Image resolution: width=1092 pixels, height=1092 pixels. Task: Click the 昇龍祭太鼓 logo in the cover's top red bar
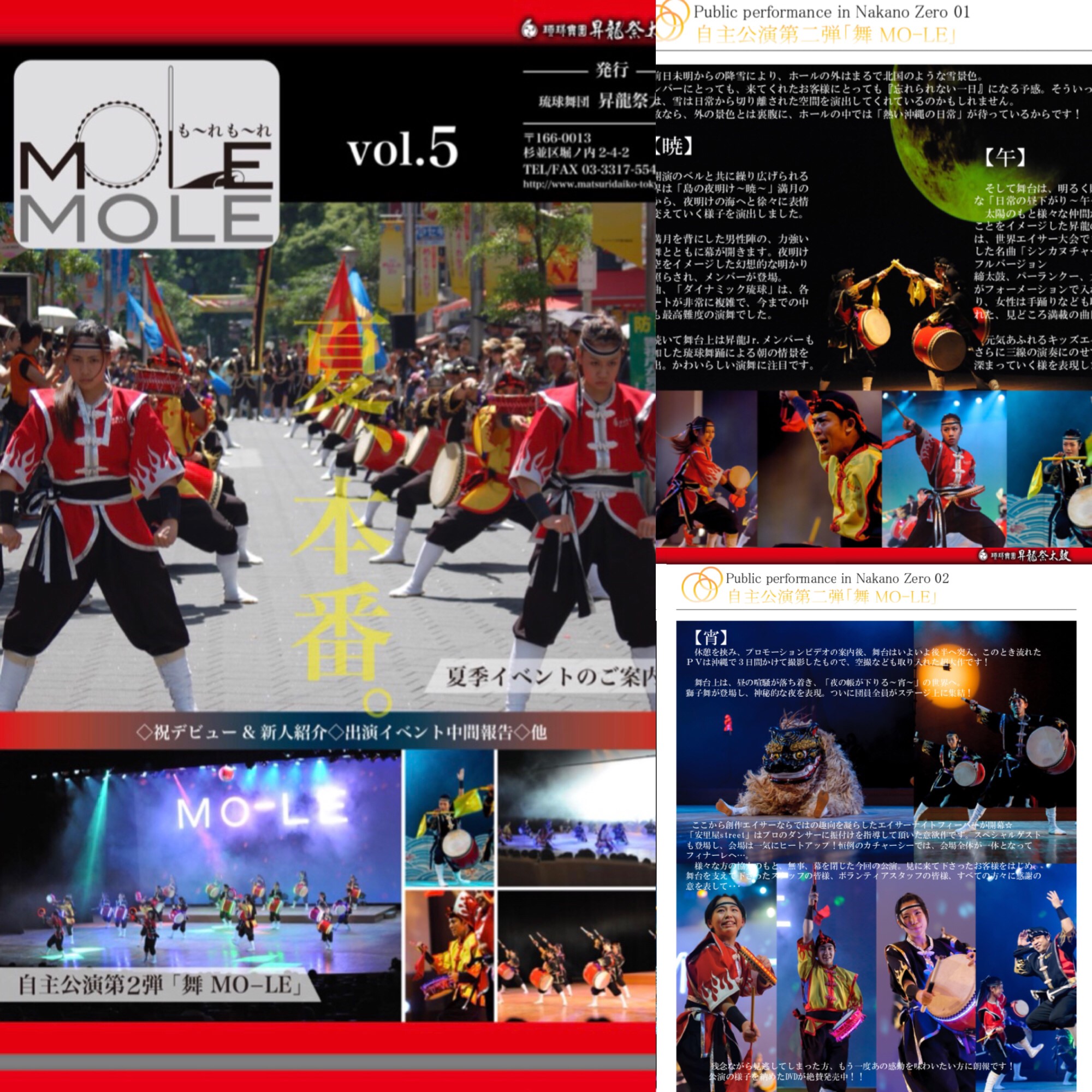pos(587,30)
